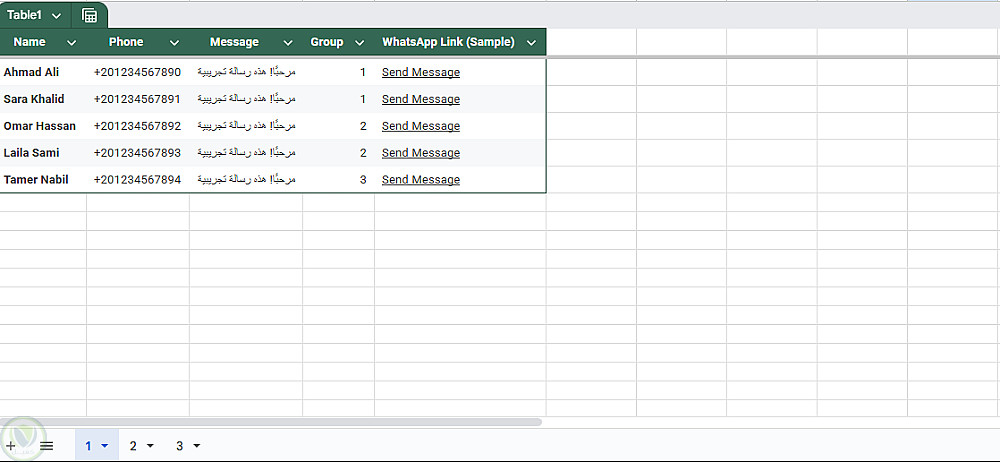Image resolution: width=1000 pixels, height=462 pixels.
Task: Click the add sheet plus icon
Action: pyautogui.click(x=11, y=446)
